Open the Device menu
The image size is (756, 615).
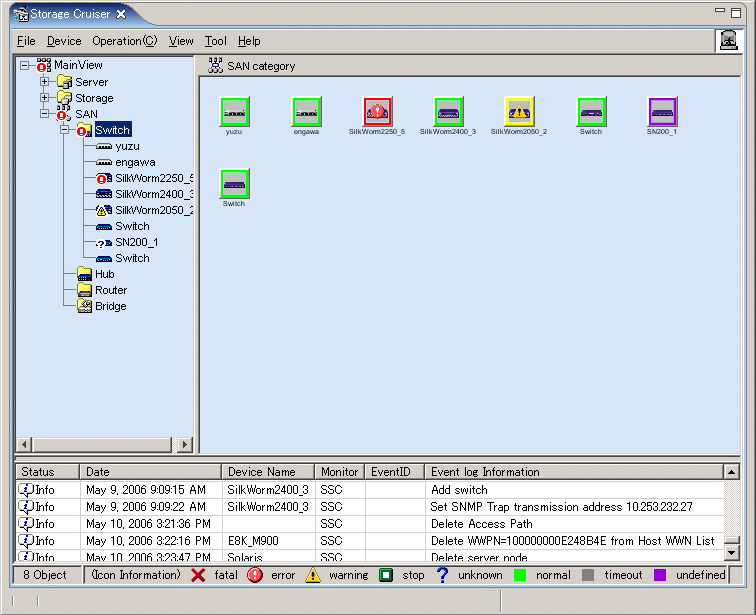coord(64,41)
